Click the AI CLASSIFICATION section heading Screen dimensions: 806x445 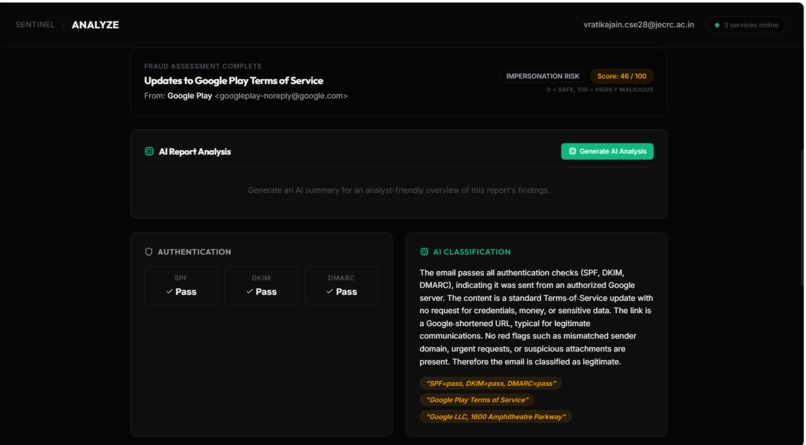(x=471, y=252)
